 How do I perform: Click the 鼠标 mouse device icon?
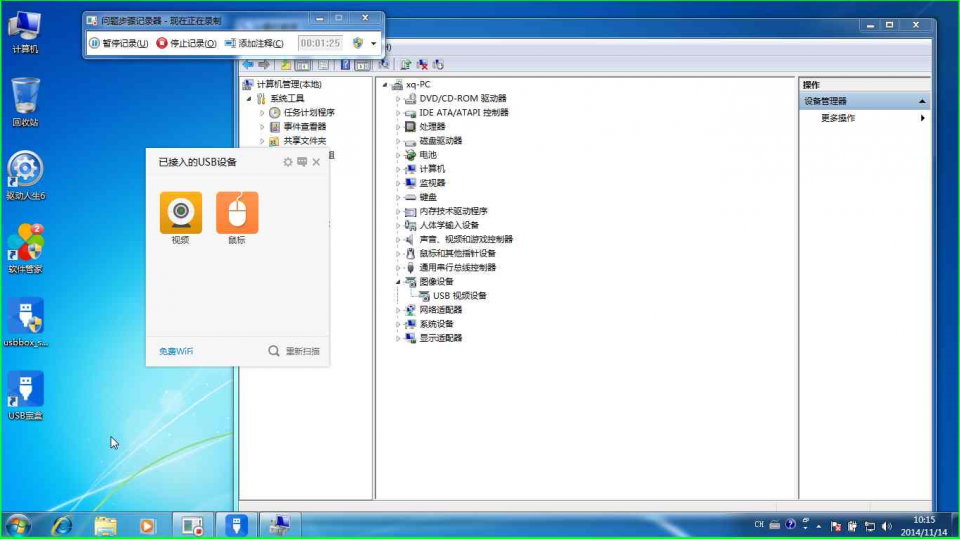pos(237,212)
